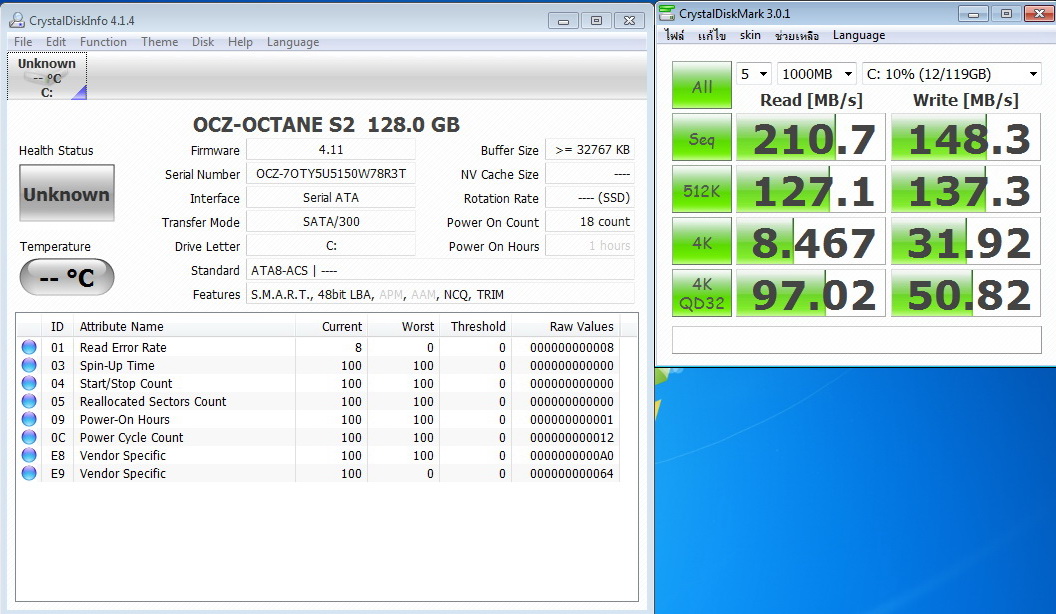Click the blue status dot for Start/Stop Count
Screen dimensions: 1056x614
(29, 383)
